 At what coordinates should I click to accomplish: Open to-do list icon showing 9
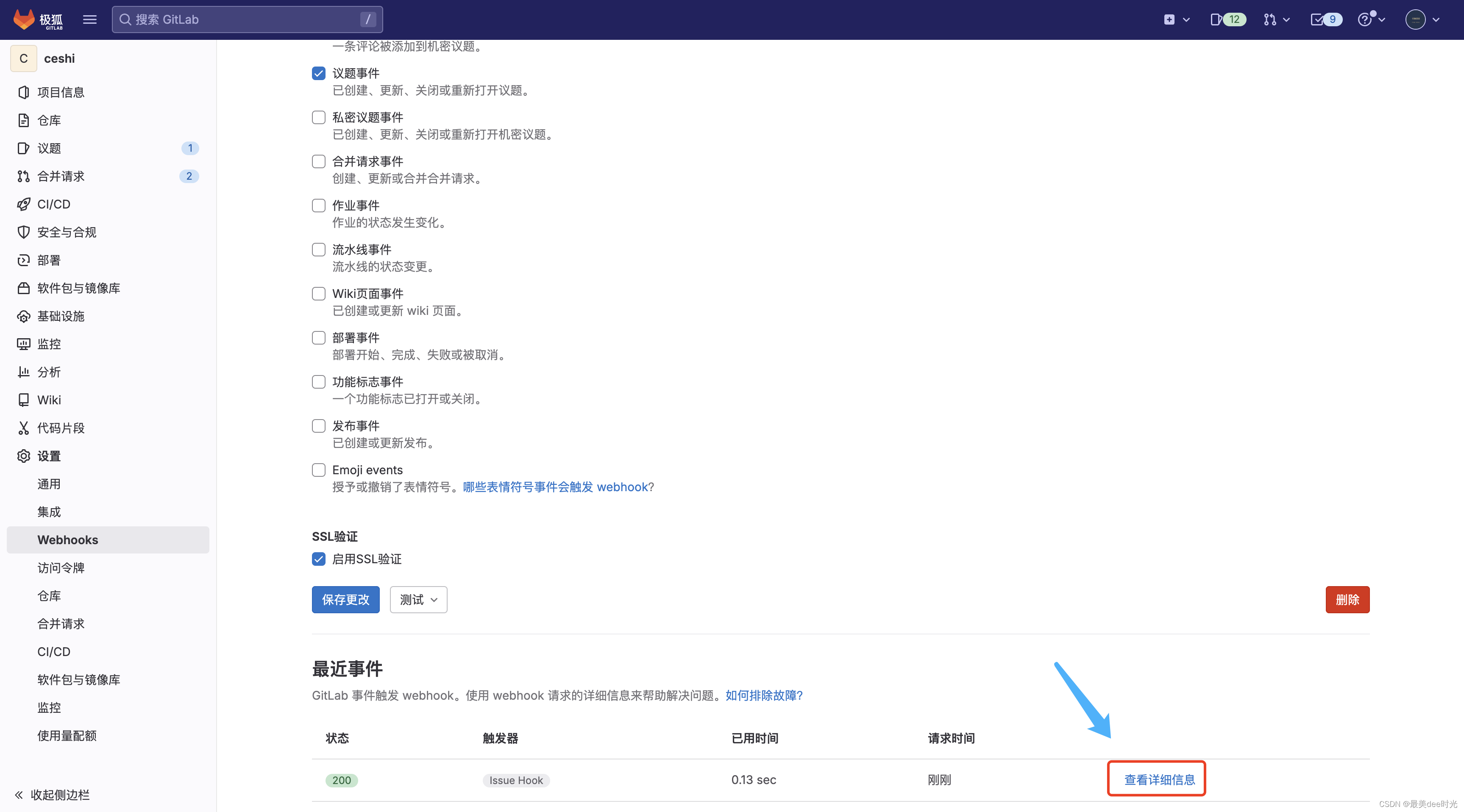coord(1325,19)
